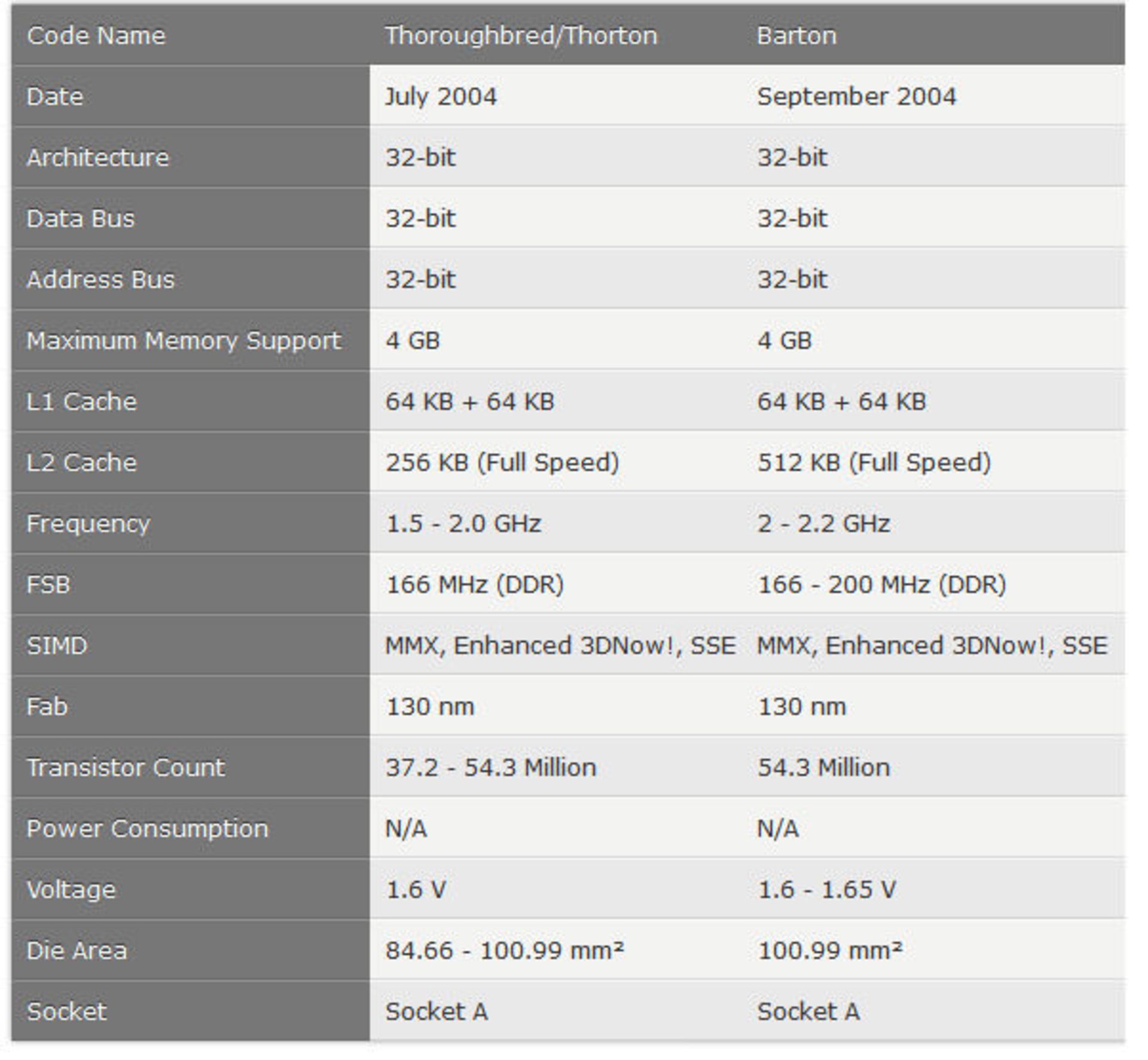The height and width of the screenshot is (1060, 1148).
Task: Click the "September 2004" date cell
Action: click(856, 97)
